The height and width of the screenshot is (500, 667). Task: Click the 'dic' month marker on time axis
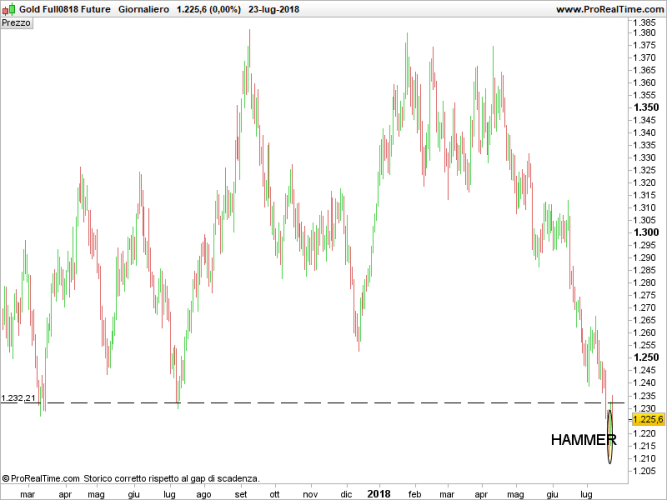[346, 494]
